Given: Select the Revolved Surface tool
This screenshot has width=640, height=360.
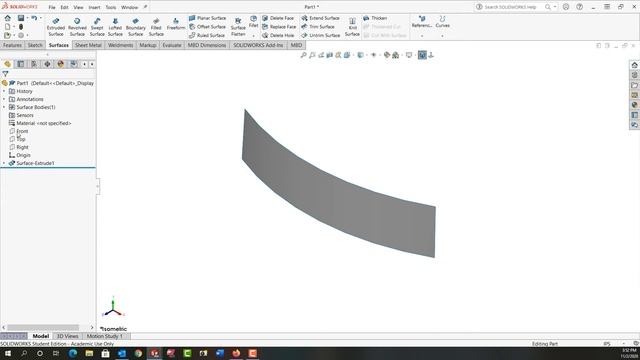Looking at the screenshot, I should (x=77, y=27).
